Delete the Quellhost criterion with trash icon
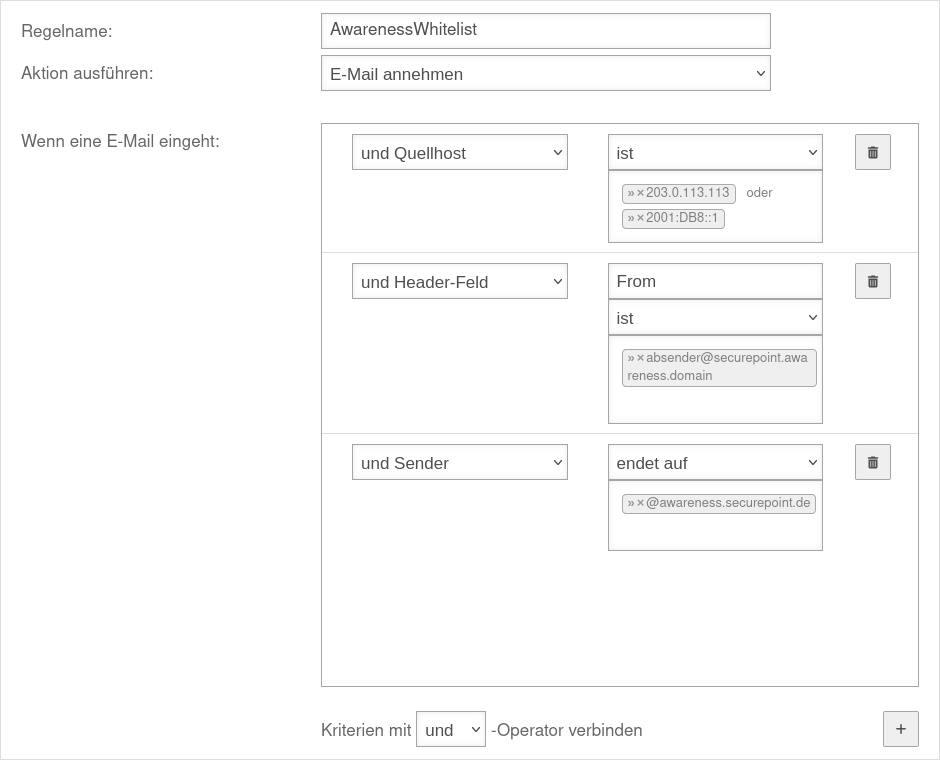 [x=872, y=152]
